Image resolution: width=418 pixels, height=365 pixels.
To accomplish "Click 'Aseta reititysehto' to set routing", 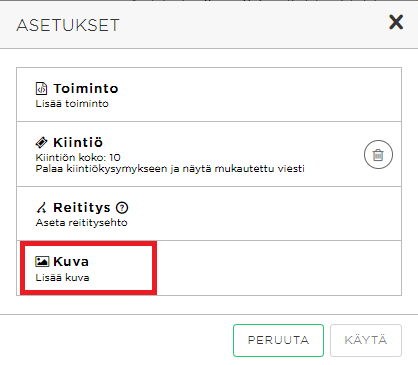I will (x=81, y=223).
